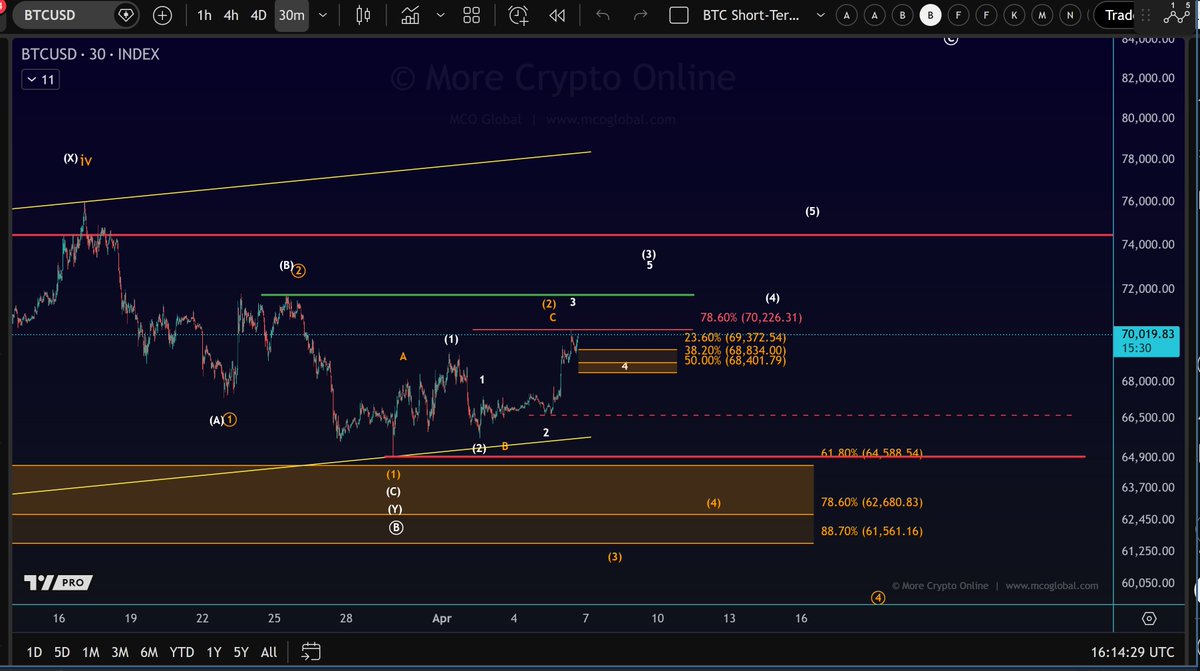
Task: Expand the collapsed 11 indicators legend
Action: [x=42, y=80]
